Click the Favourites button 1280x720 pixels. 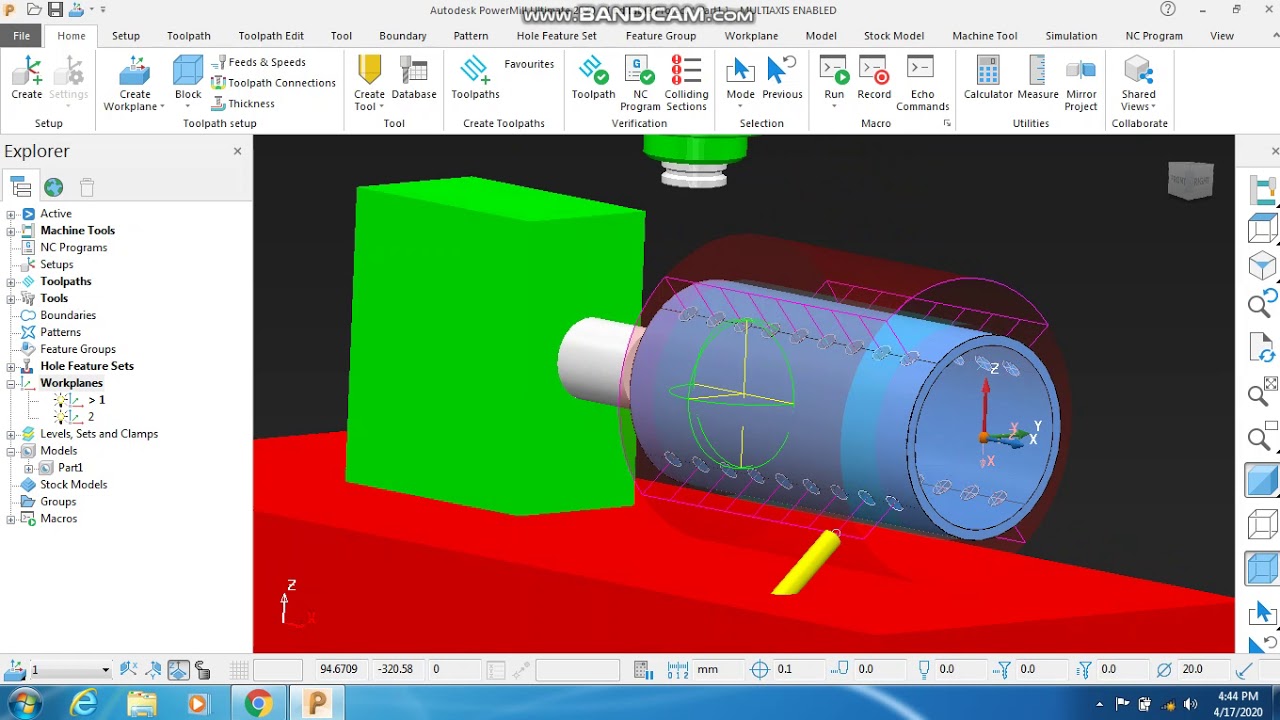tap(529, 64)
